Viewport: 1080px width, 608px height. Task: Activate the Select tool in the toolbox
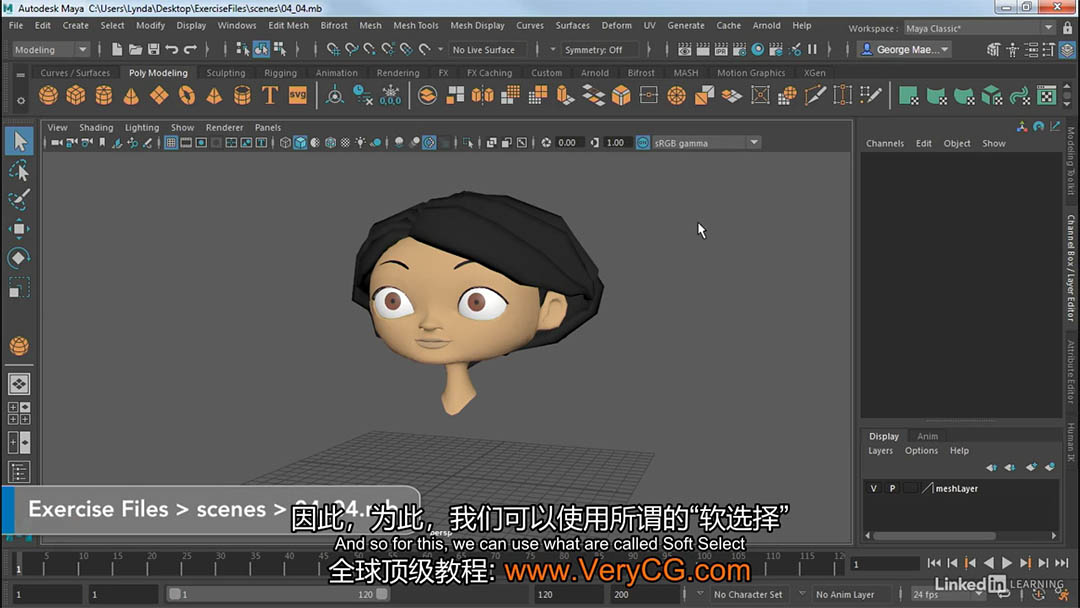click(19, 141)
